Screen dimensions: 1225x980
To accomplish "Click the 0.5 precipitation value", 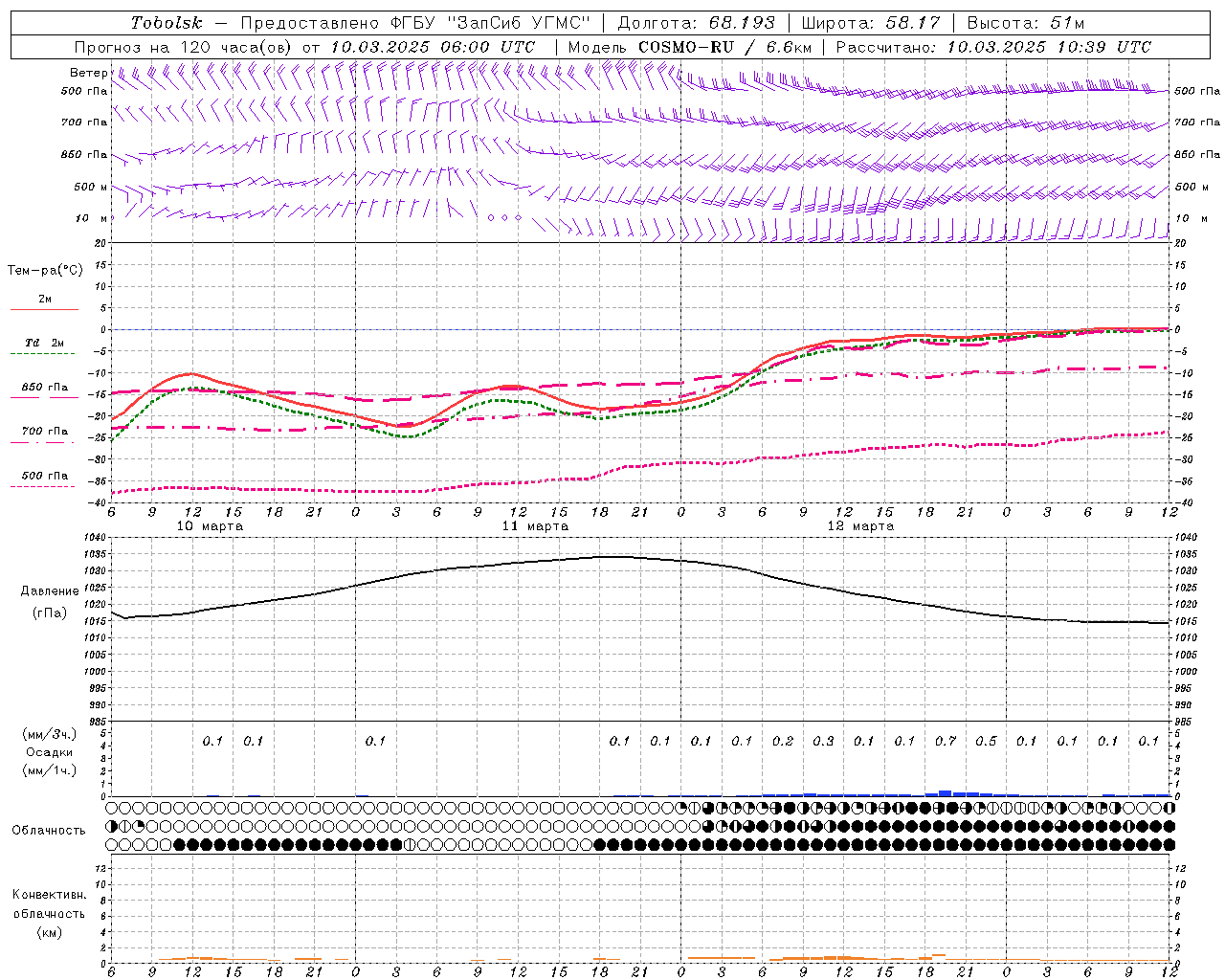I will pos(986,741).
